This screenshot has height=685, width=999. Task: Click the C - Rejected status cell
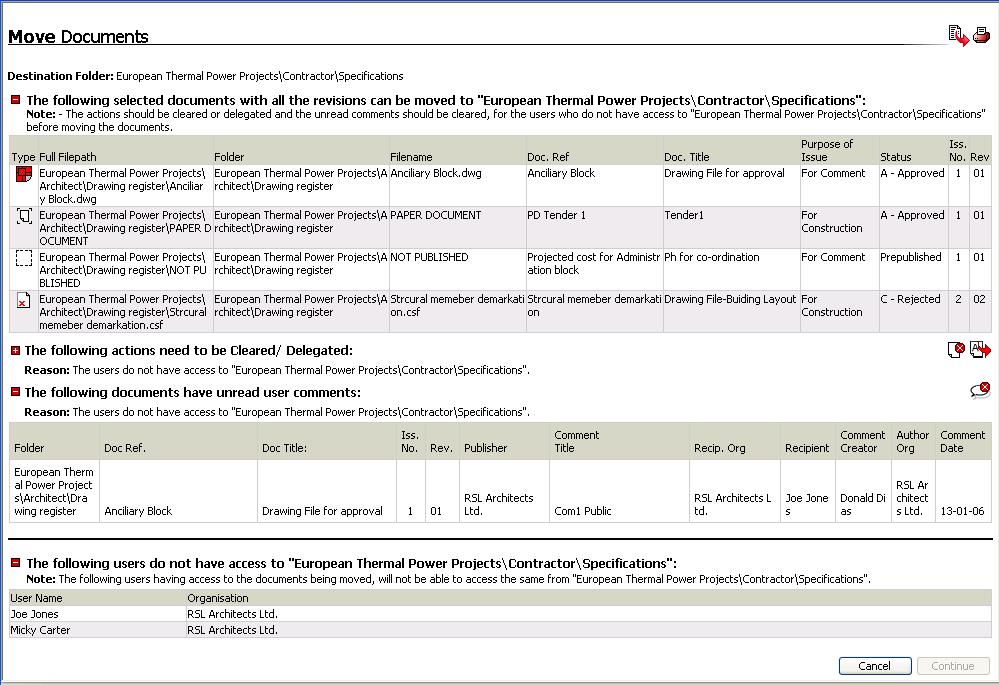pos(914,312)
